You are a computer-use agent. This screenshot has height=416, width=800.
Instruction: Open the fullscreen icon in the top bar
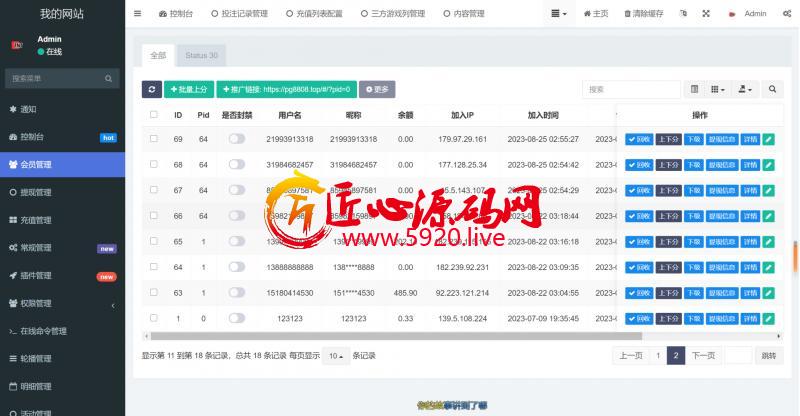coord(706,14)
